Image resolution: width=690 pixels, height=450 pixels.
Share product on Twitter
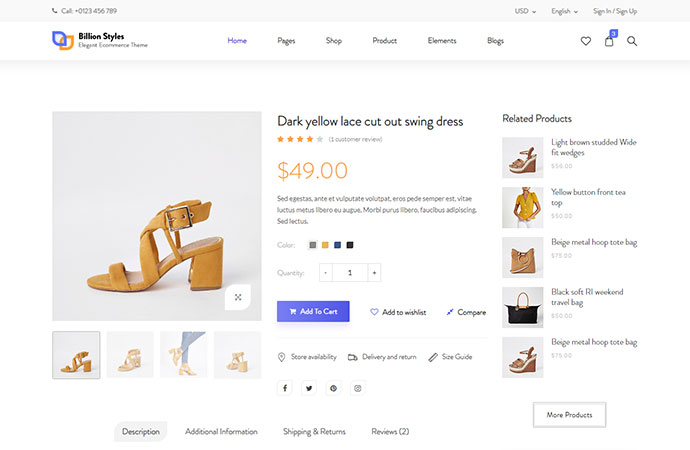[x=309, y=388]
